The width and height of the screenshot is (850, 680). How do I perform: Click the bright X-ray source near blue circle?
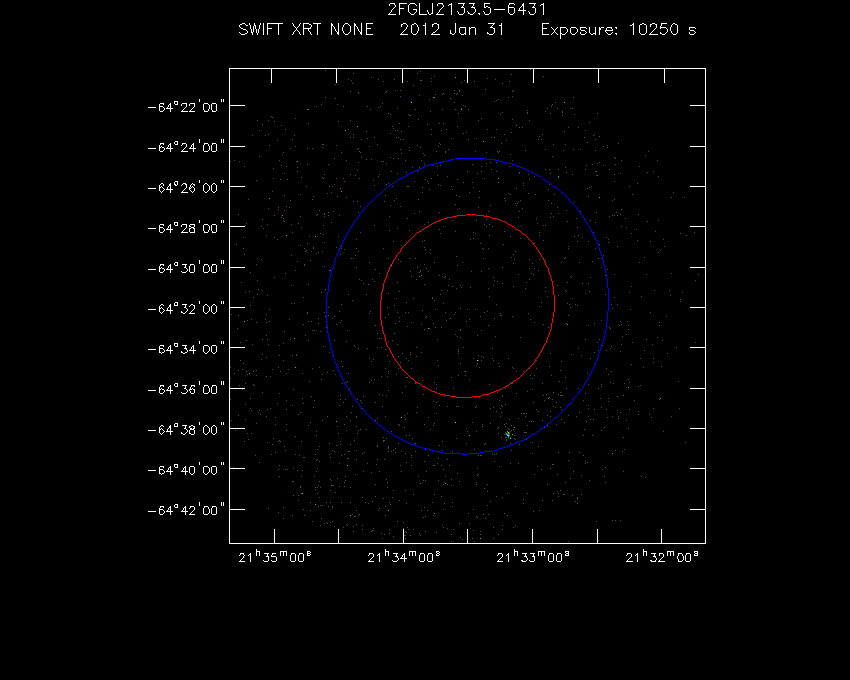508,434
